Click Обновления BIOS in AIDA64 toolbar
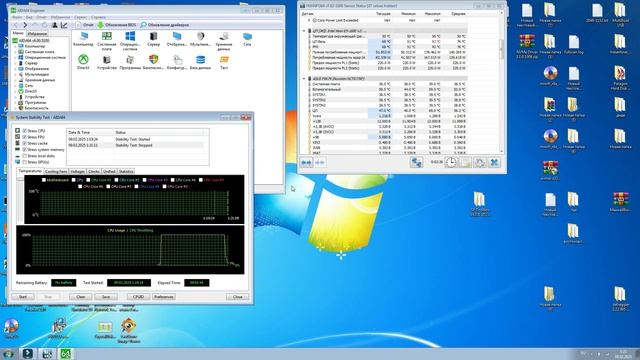The image size is (640, 360). click(x=117, y=25)
